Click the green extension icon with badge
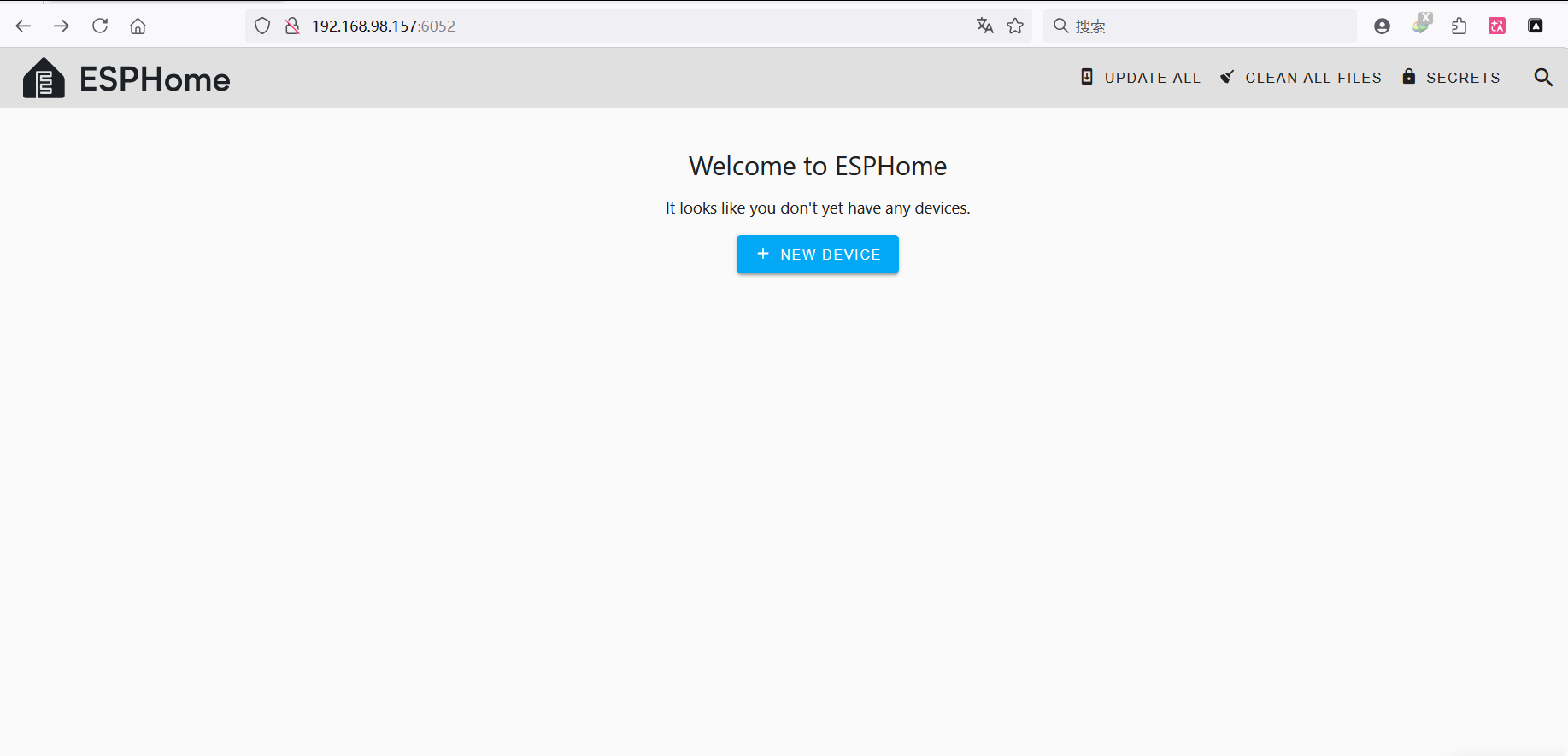Viewport: 1568px width, 756px height. pyautogui.click(x=1421, y=24)
